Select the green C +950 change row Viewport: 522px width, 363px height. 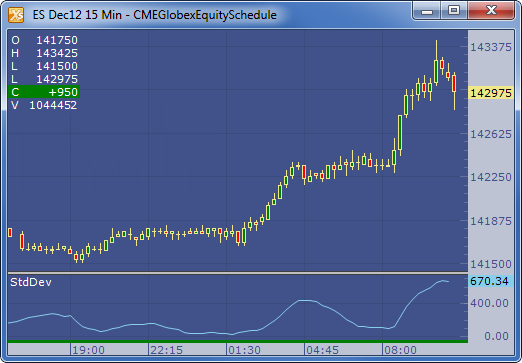[x=44, y=92]
